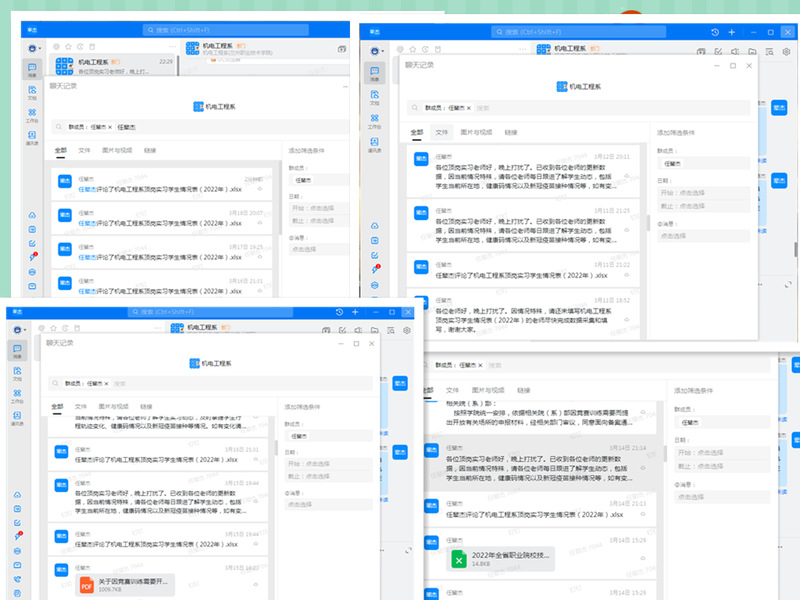This screenshot has height=600, width=800.
Task: Open Workbench icon in upper-left window sidebar
Action: 32,115
